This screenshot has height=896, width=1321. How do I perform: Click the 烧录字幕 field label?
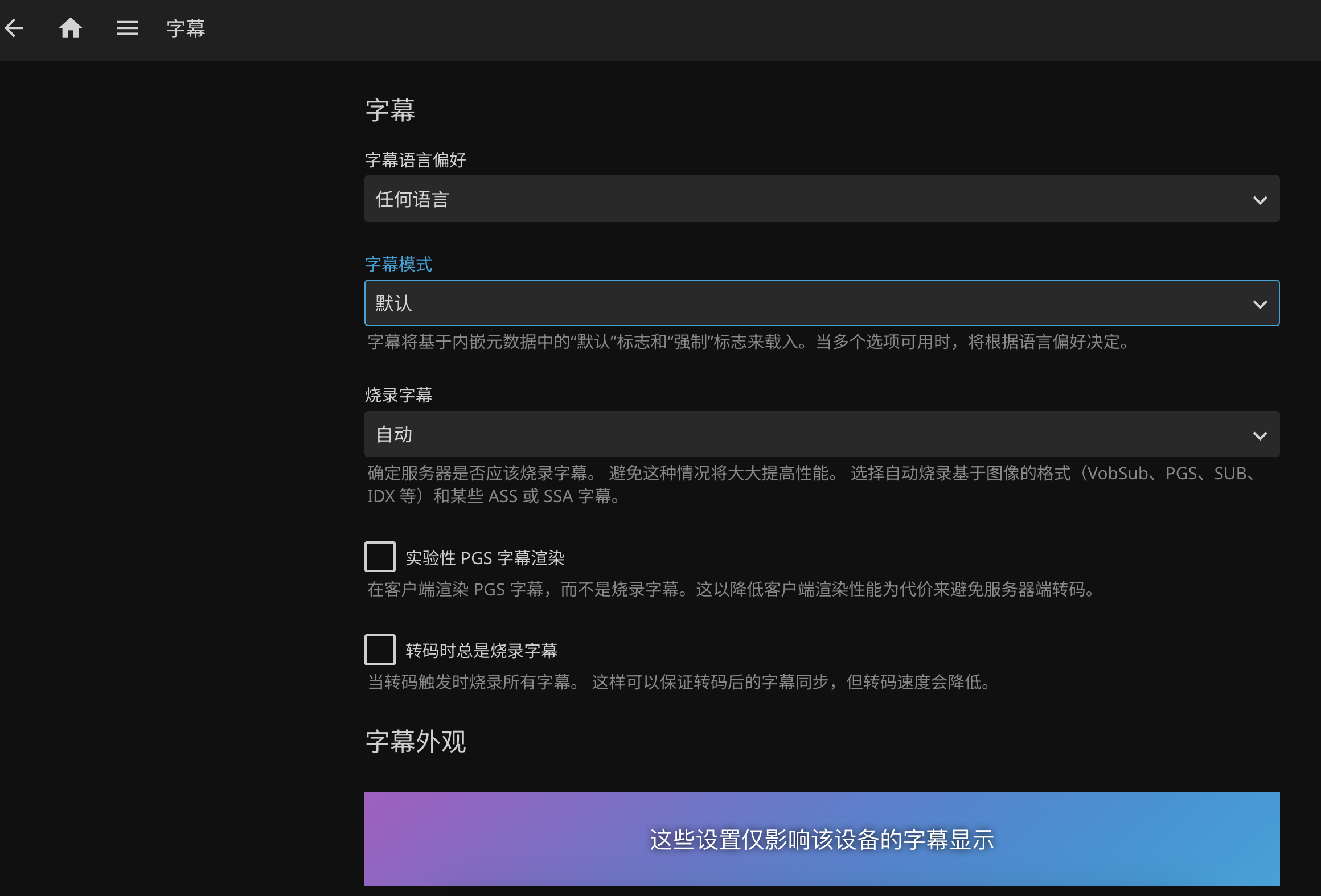pyautogui.click(x=399, y=395)
